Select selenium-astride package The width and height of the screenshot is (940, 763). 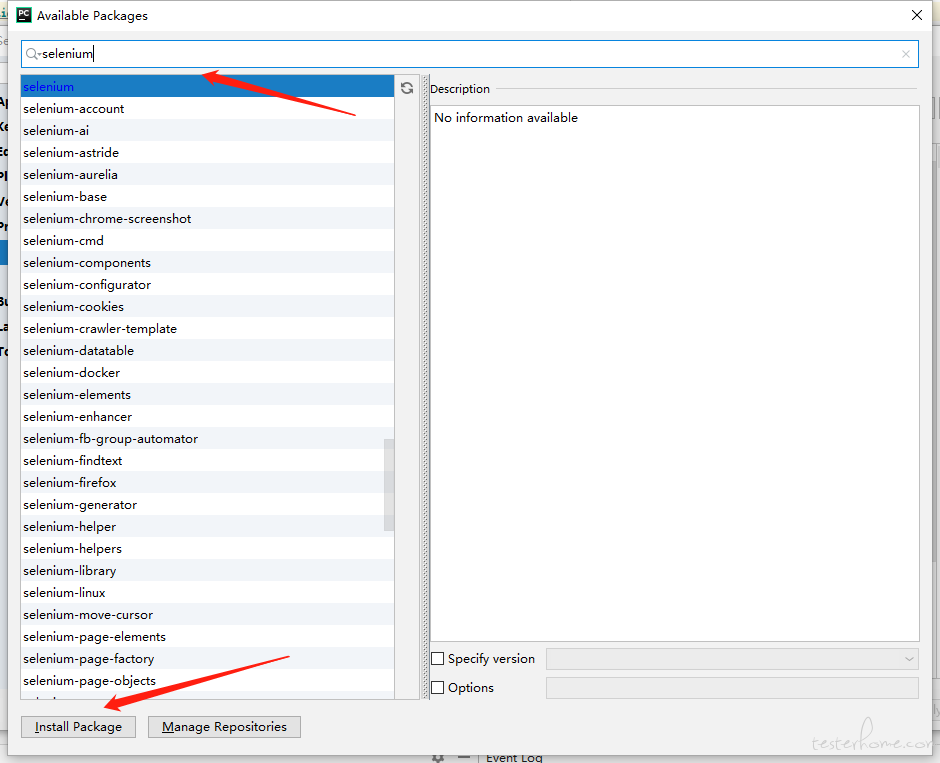coord(207,152)
